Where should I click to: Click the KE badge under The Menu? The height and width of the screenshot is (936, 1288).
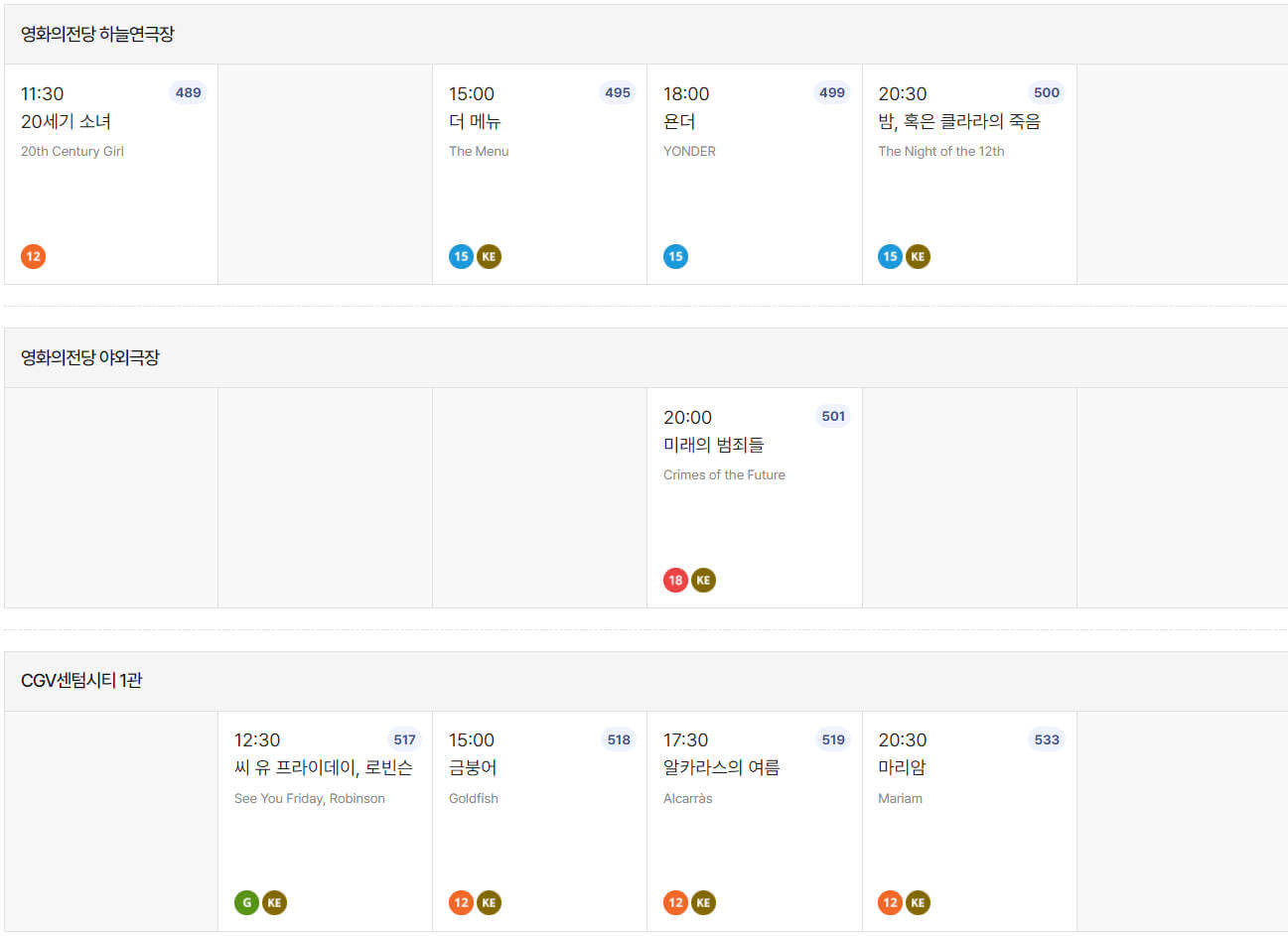point(489,256)
